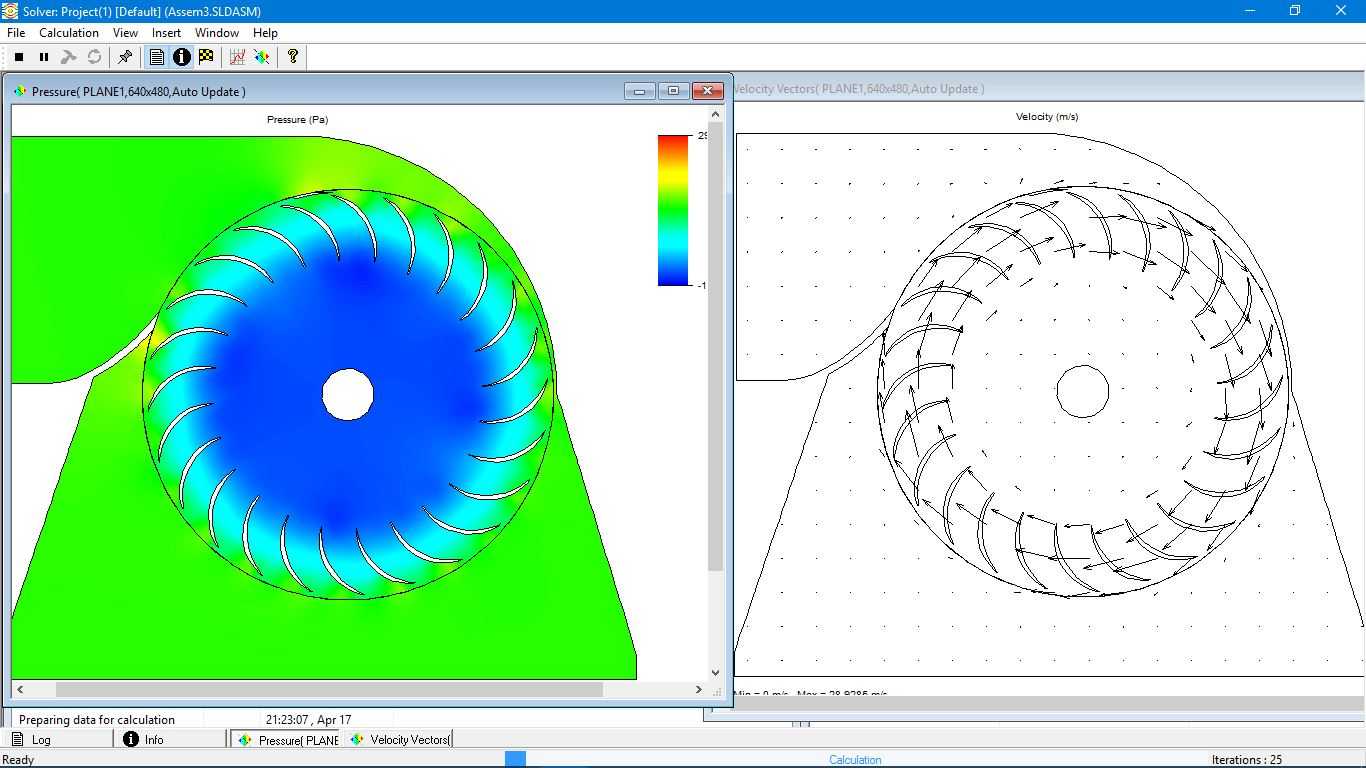Insert a goal plot via graph icon
1366x768 pixels.
237,57
